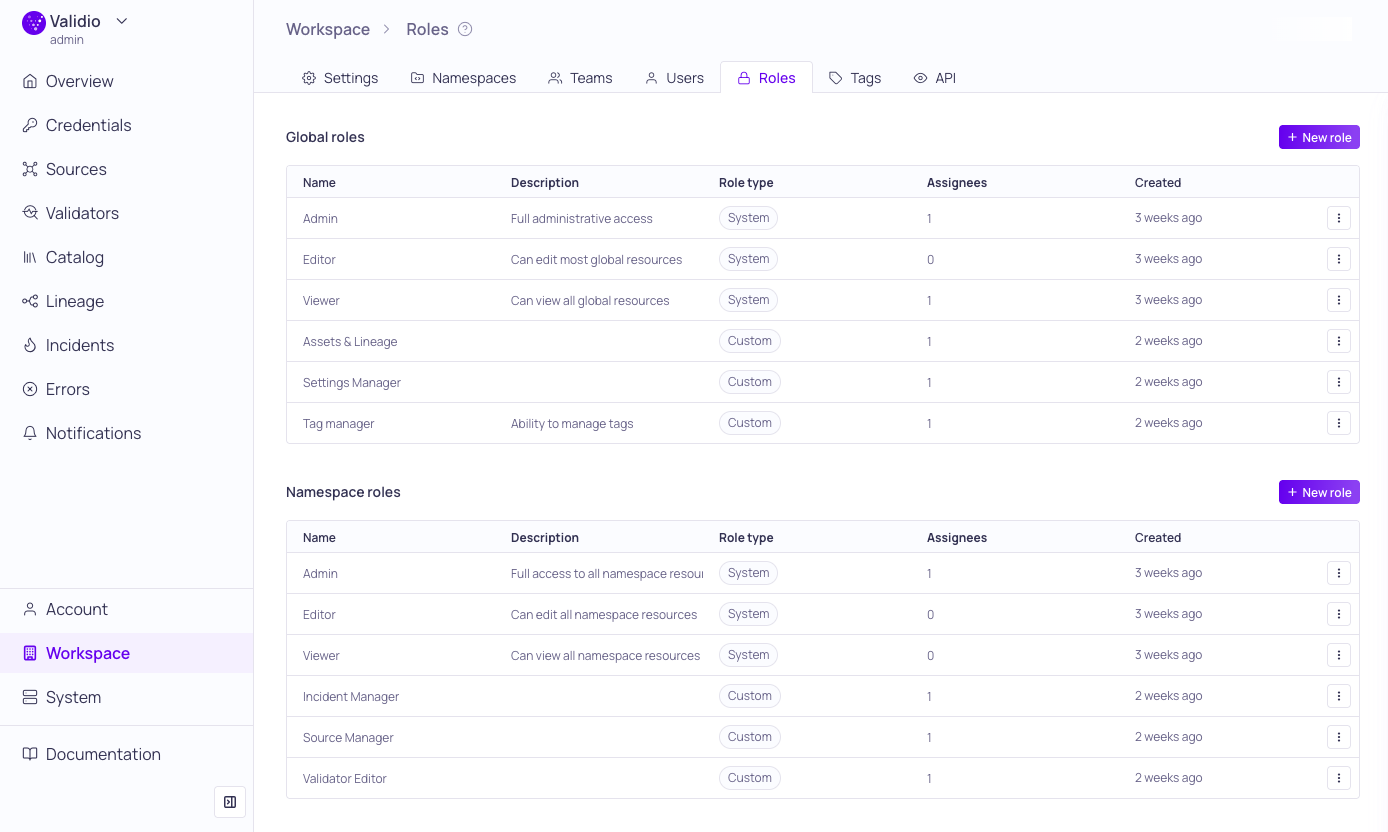
Task: Open Credentials in the sidebar
Action: point(126,125)
